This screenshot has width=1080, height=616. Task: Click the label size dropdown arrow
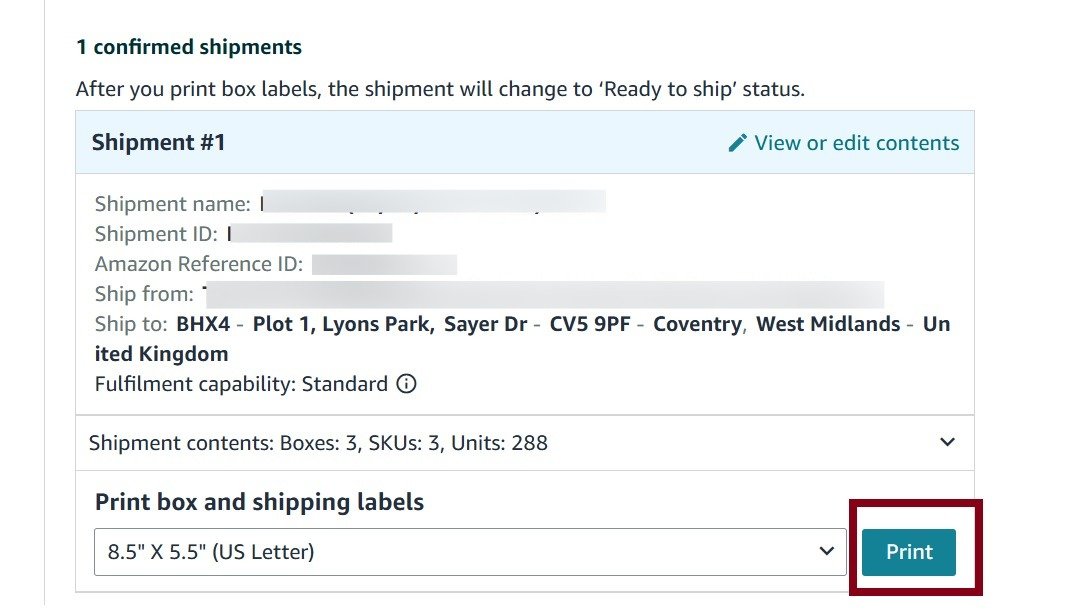tap(826, 552)
